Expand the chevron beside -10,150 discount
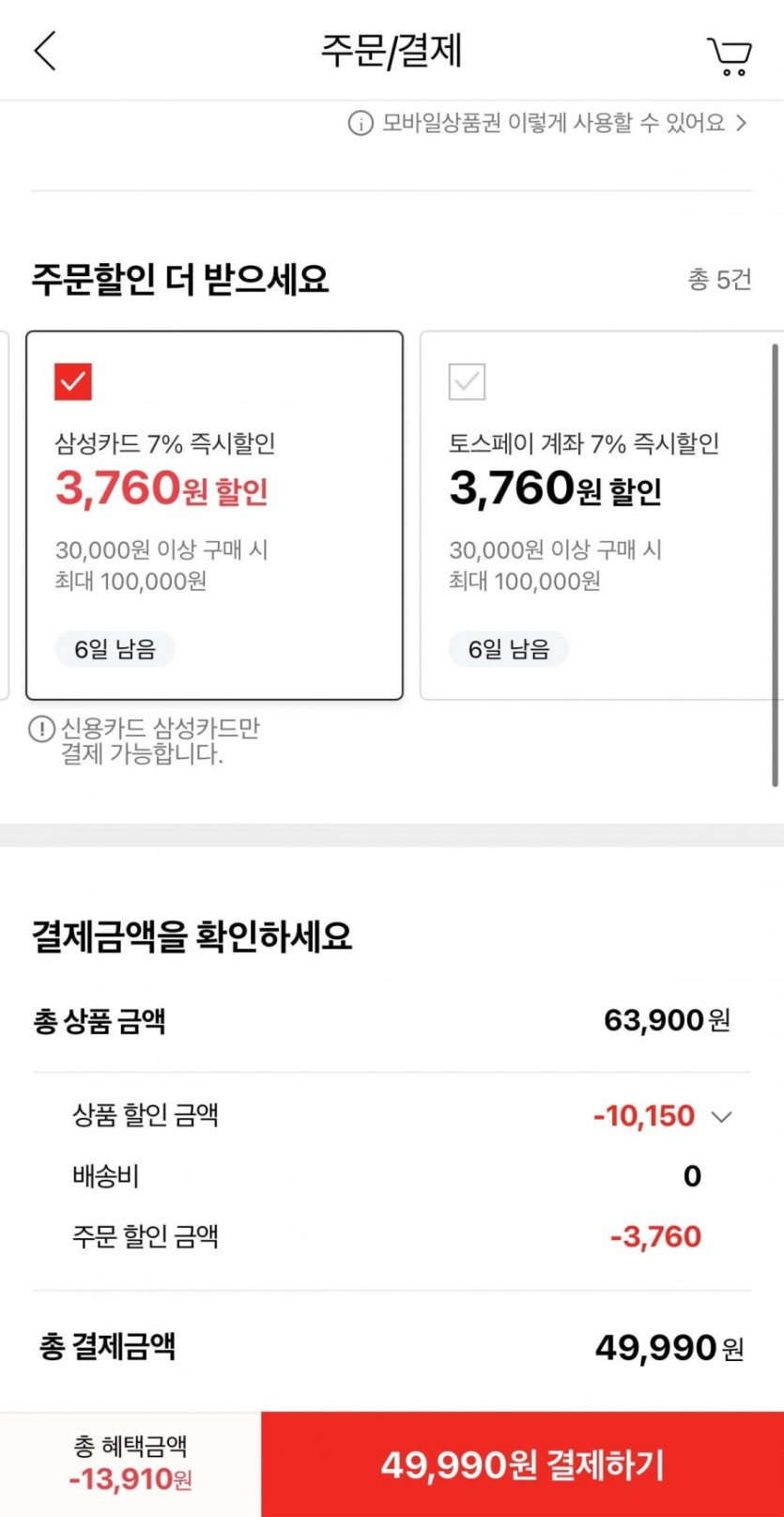Screen dimensions: 784x1517 pyautogui.click(x=721, y=1117)
